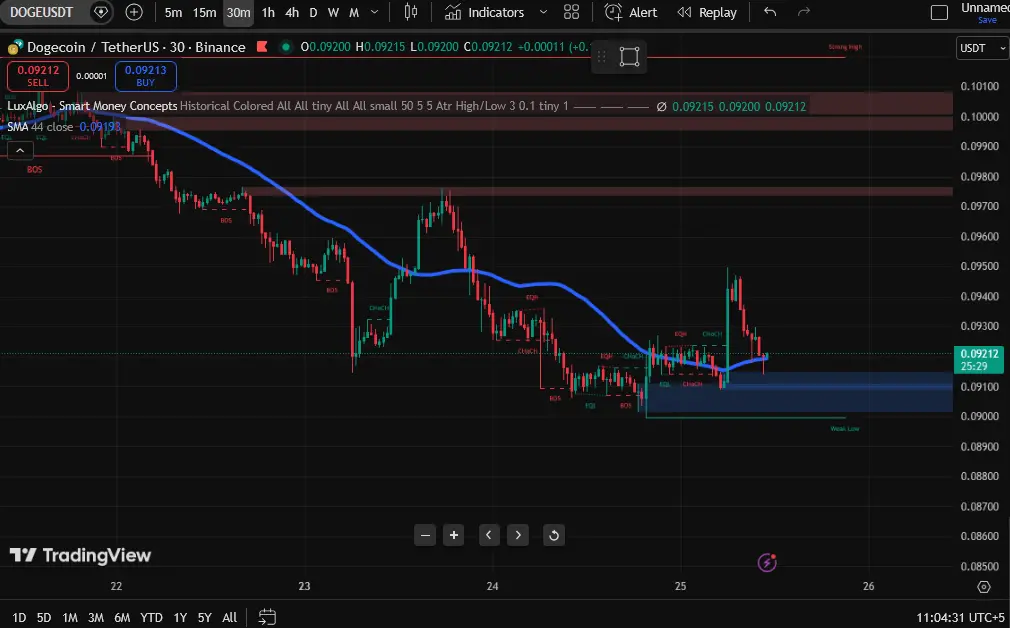
Task: Grab the floating toolbar drag handle
Action: [x=602, y=57]
